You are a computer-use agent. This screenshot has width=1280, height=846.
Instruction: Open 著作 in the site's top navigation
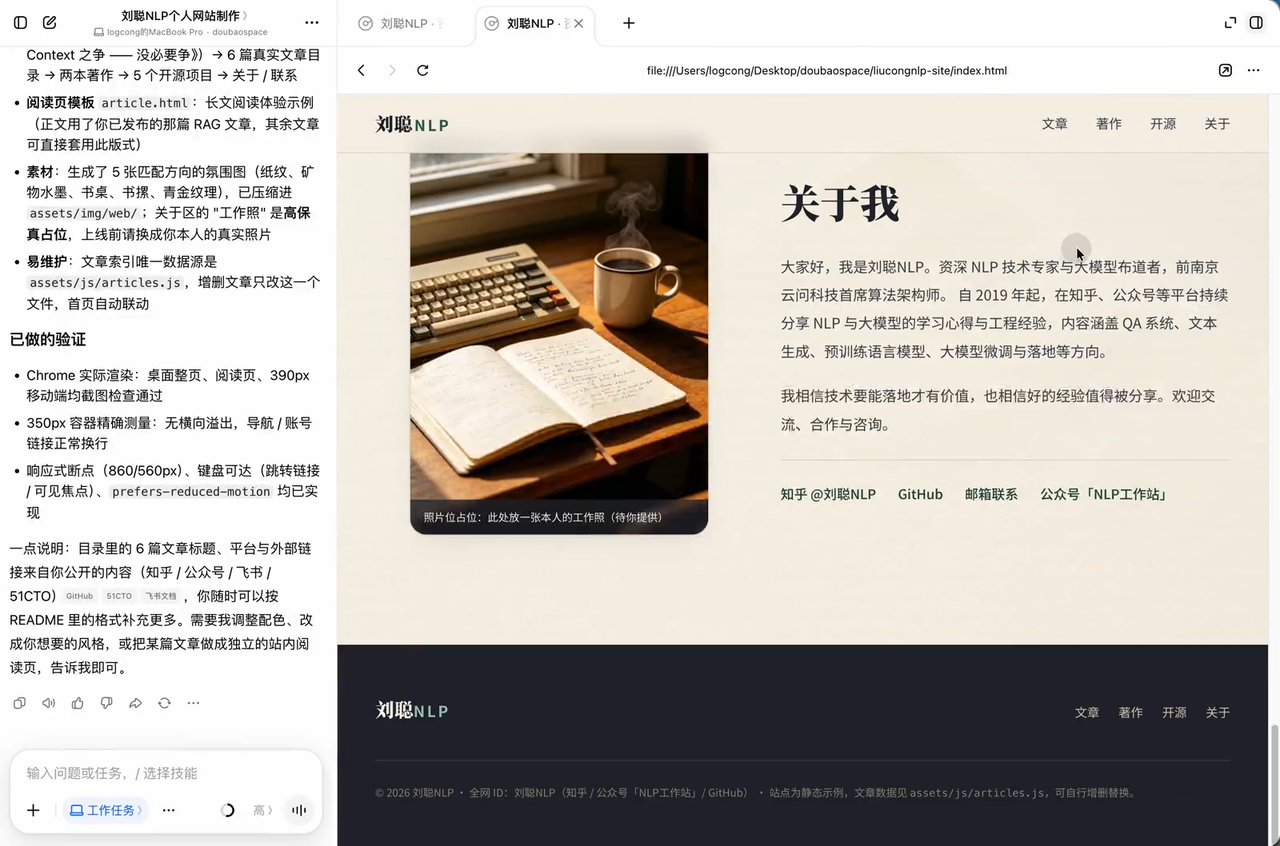pos(1109,124)
